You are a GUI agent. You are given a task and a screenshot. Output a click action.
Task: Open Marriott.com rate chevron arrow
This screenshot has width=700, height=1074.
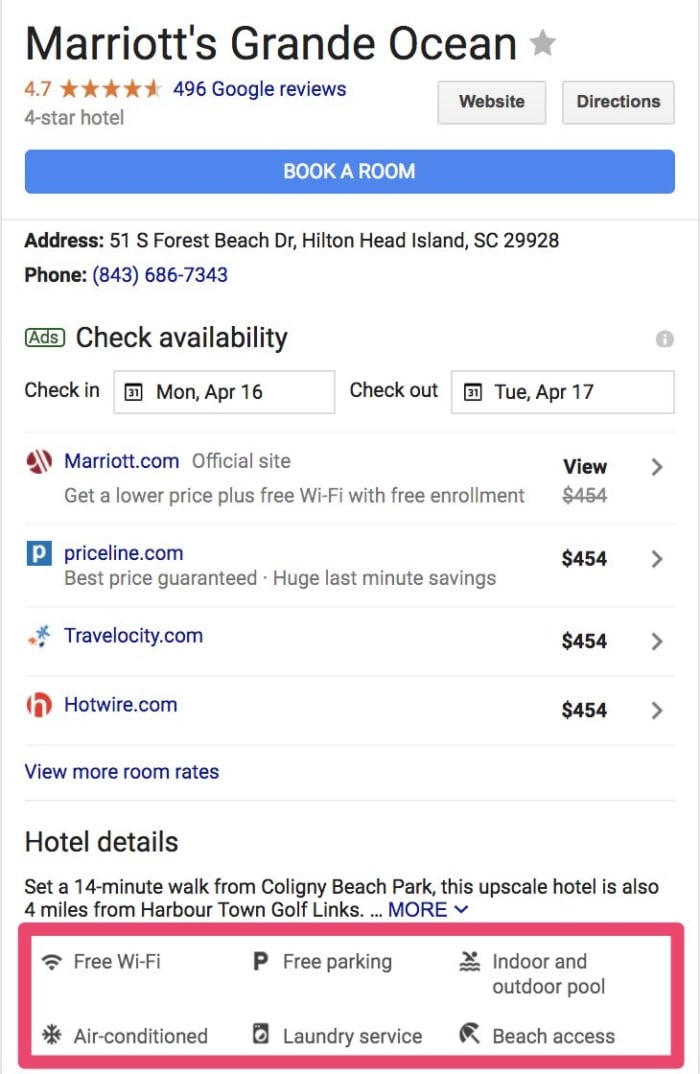657,467
